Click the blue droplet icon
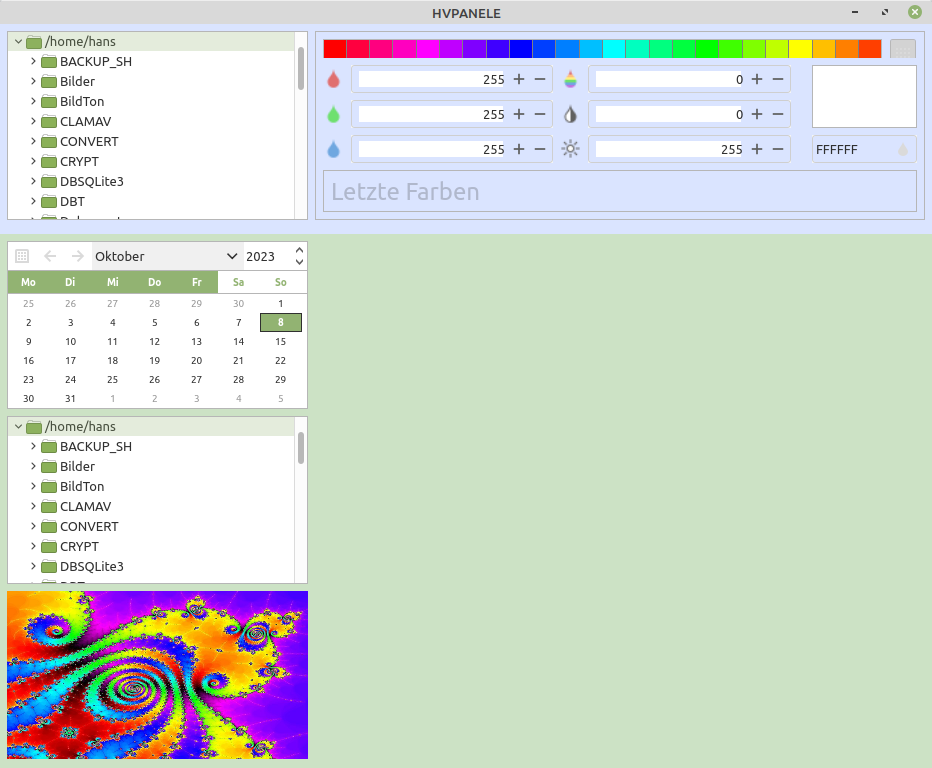 [333, 149]
